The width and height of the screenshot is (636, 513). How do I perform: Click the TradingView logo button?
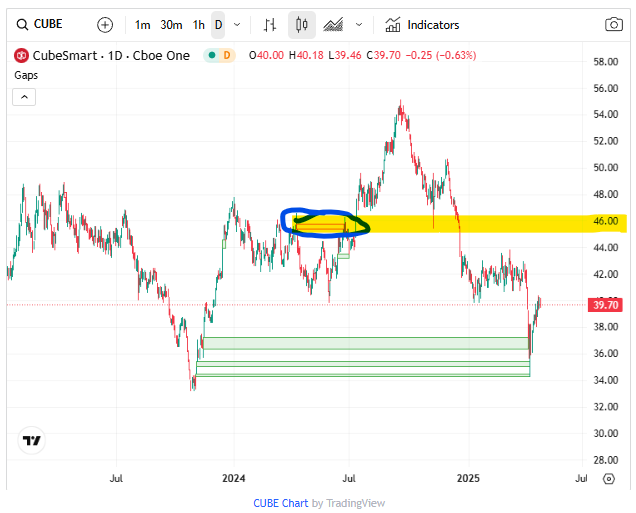(32, 440)
